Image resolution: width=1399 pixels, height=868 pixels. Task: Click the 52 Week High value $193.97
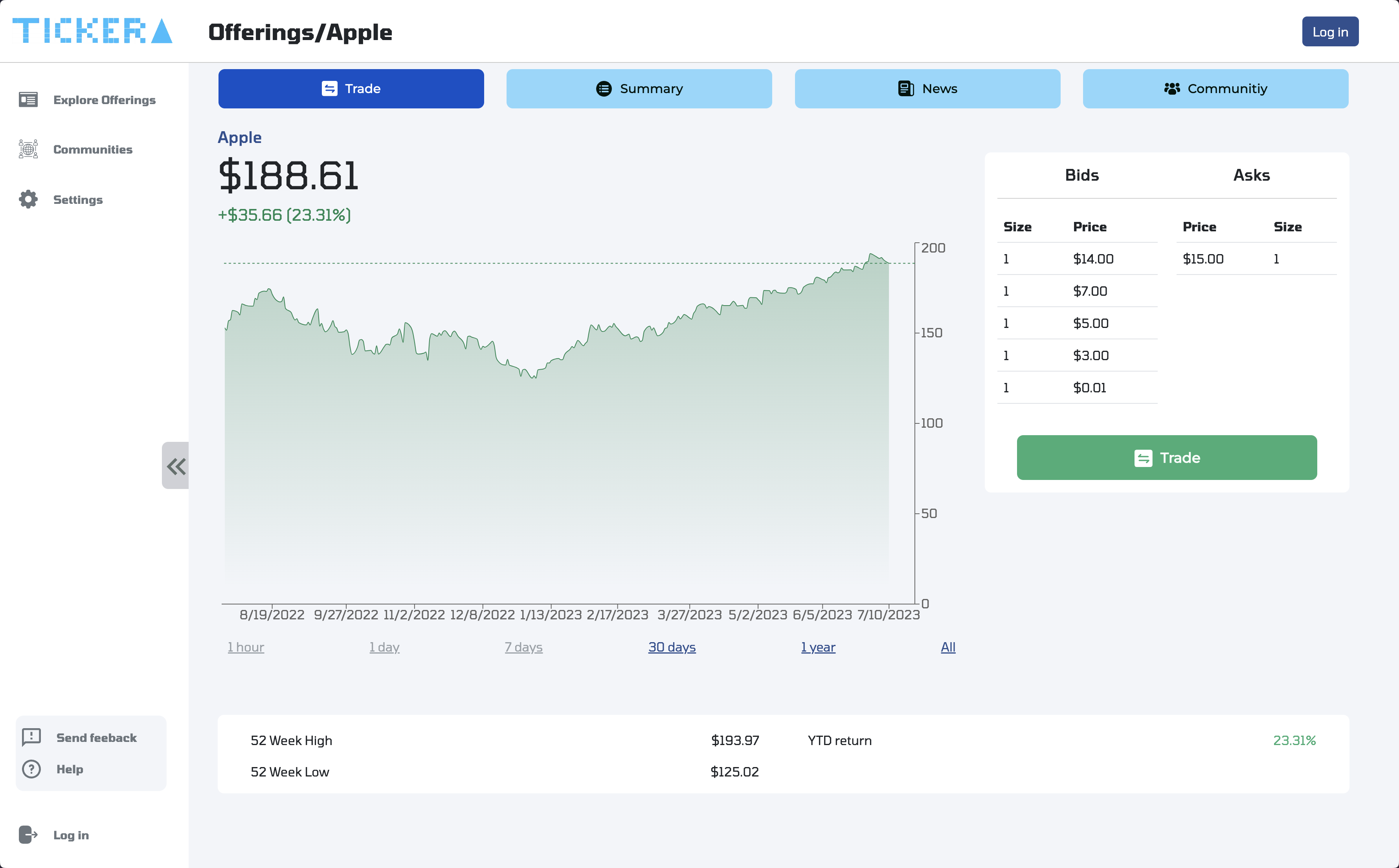point(735,741)
